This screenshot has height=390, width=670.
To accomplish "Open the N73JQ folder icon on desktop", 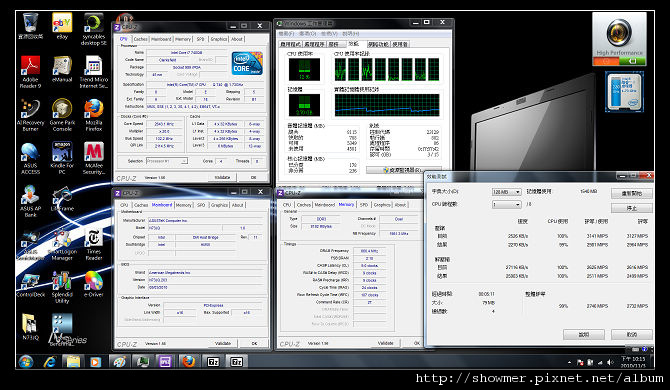I will (x=30, y=327).
